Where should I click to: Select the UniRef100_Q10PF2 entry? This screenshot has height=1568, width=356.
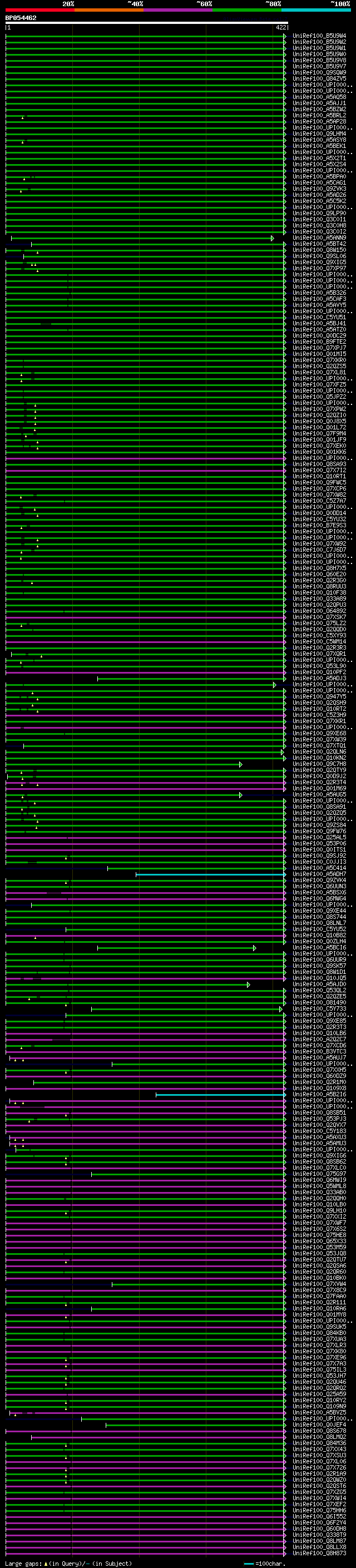point(319,672)
